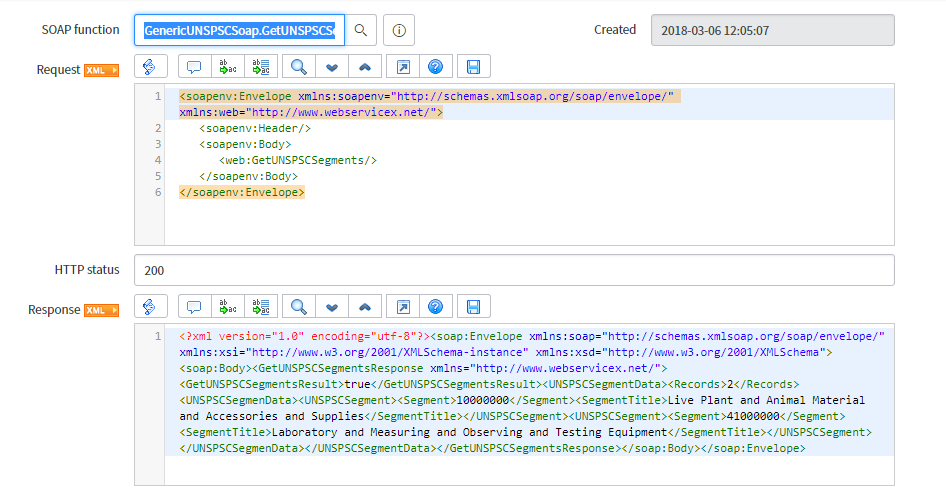Screen dimensions: 946x493
Task: Click Find Next down arrow in Request toolbar
Action: point(332,67)
